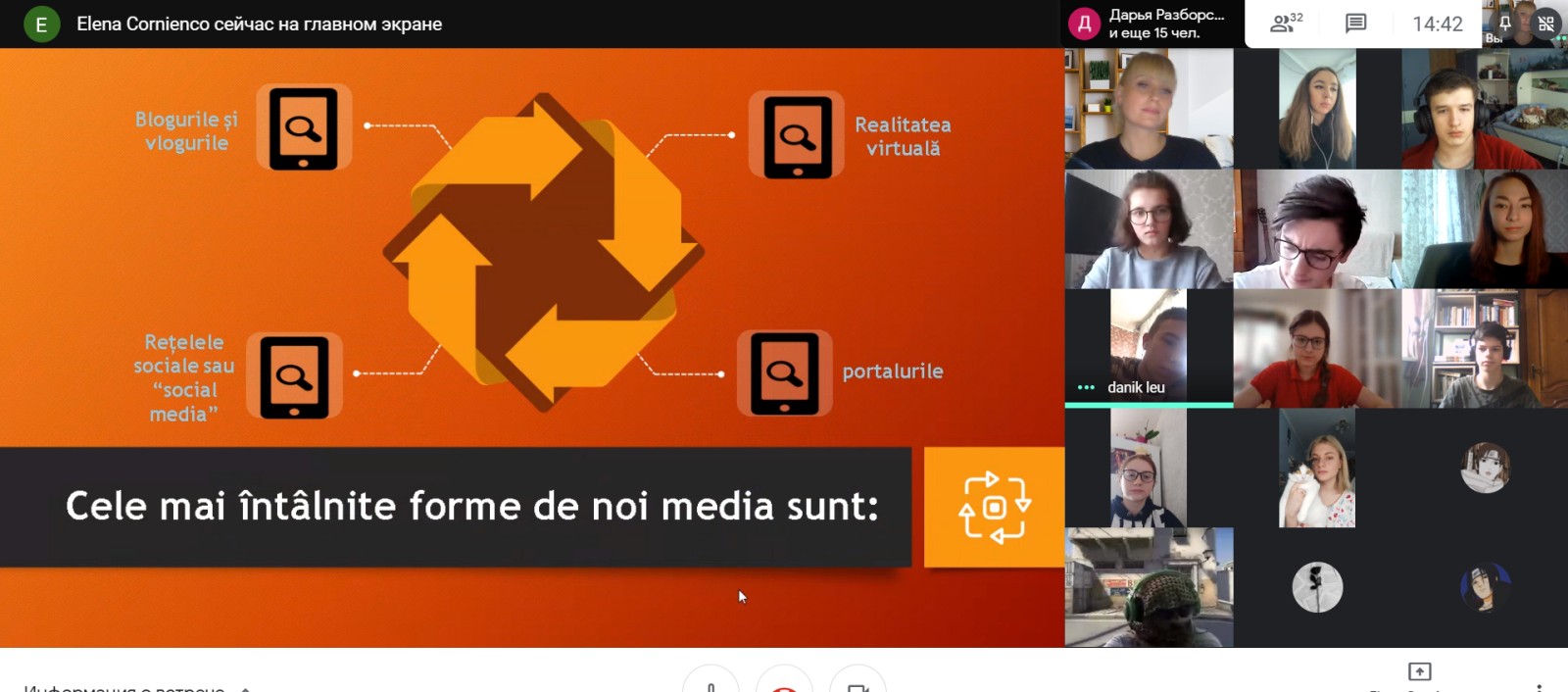This screenshot has height=692, width=1568.
Task: Click the green E avatar of Elena Cornienco
Action: [x=41, y=24]
